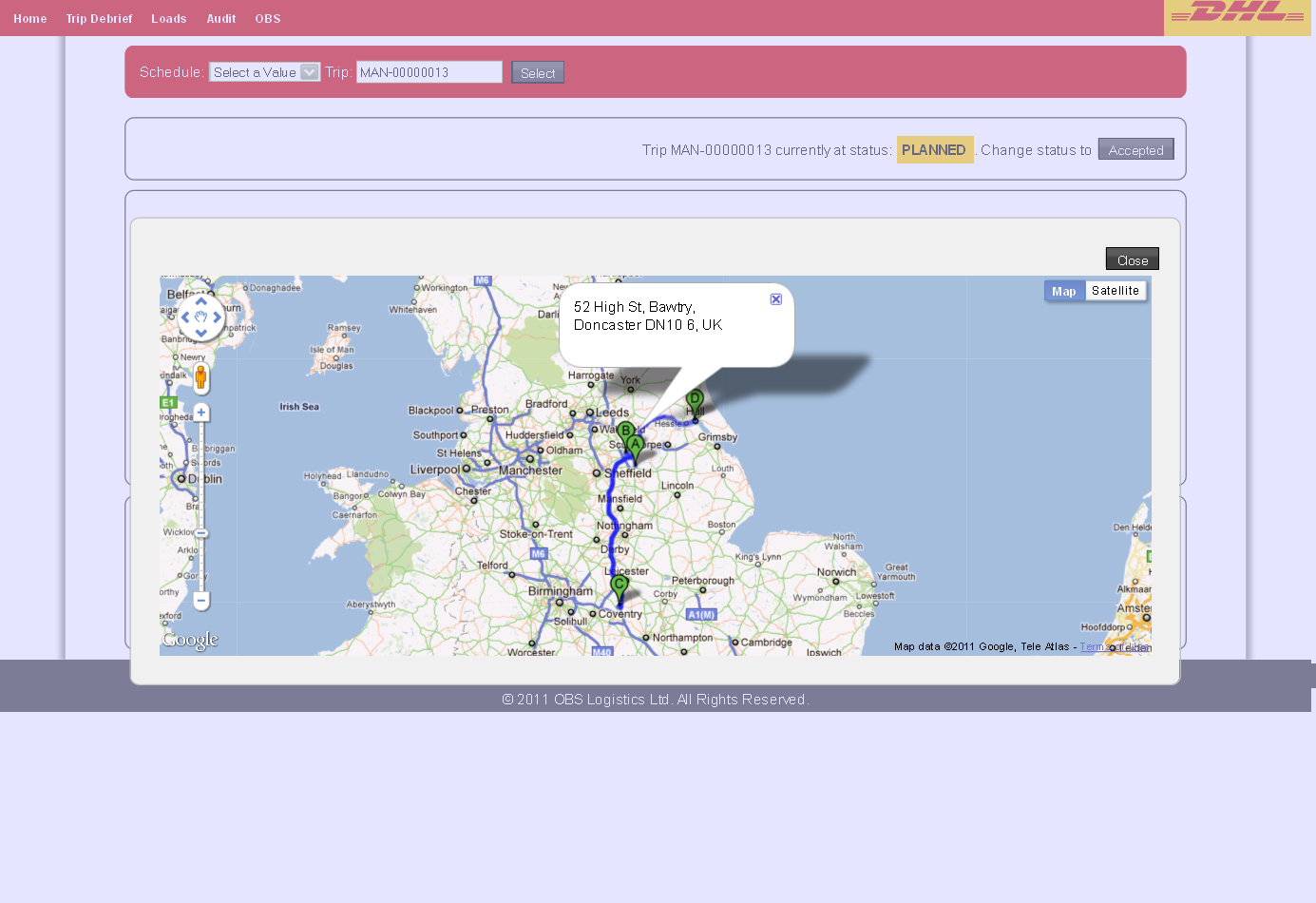Open the map Terms of Use link
Screen dimensions: 1316x903
pos(1116,647)
